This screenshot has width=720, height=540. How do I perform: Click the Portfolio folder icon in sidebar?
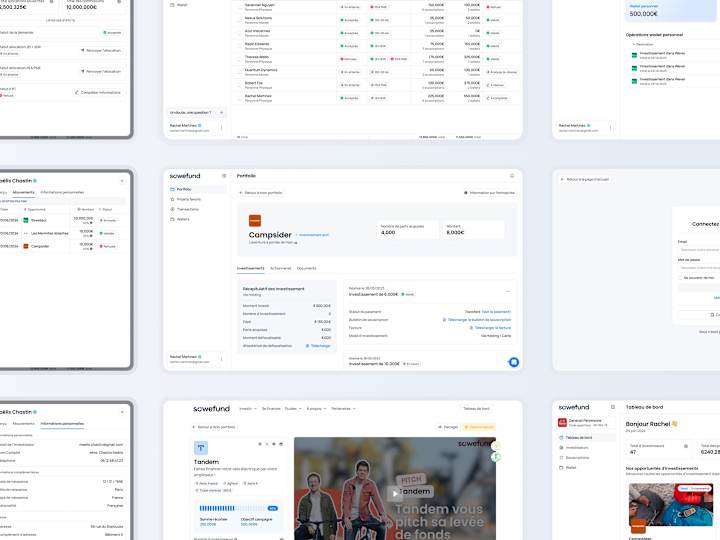[172, 189]
